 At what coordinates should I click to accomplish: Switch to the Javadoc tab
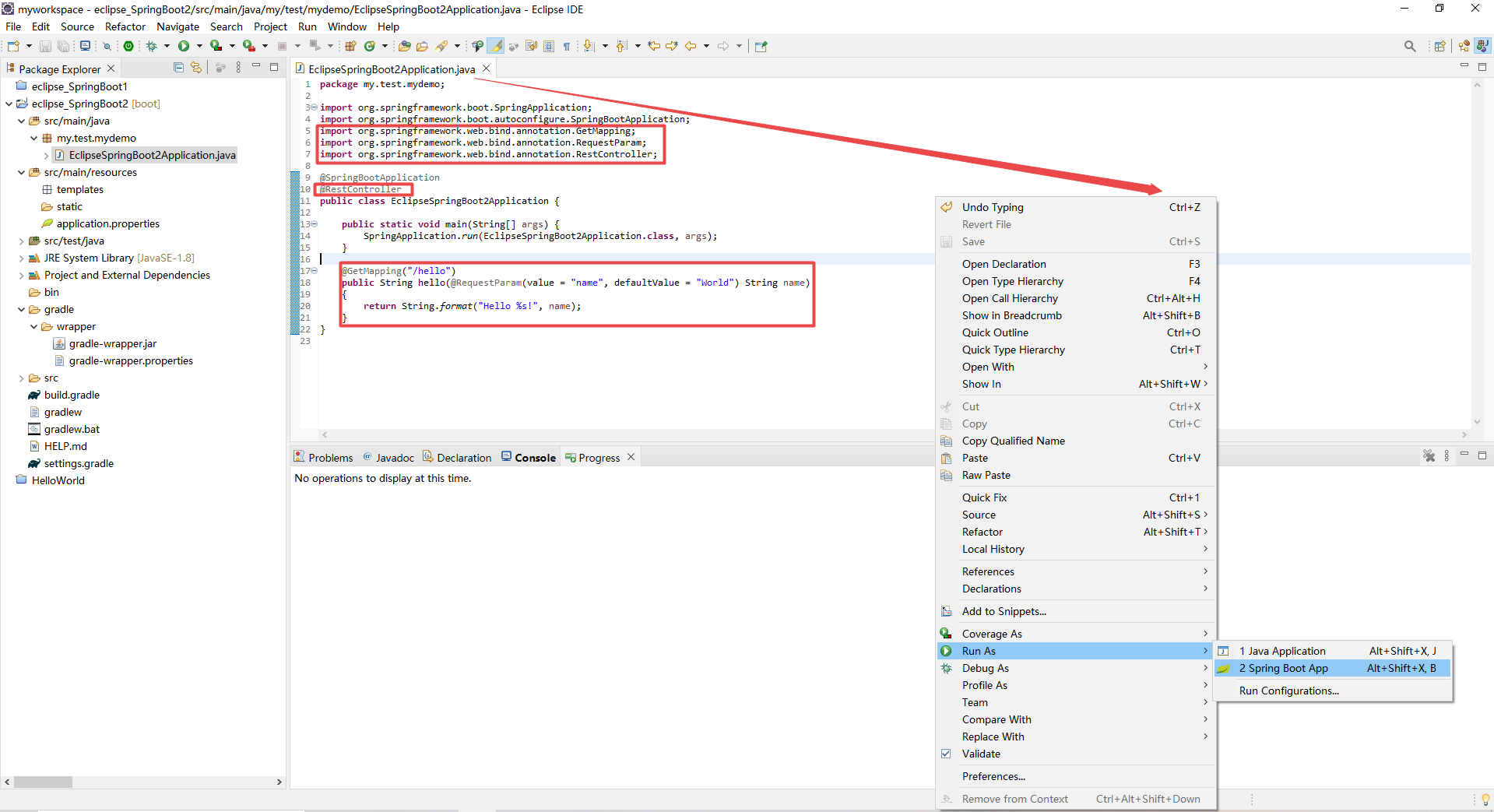point(388,458)
